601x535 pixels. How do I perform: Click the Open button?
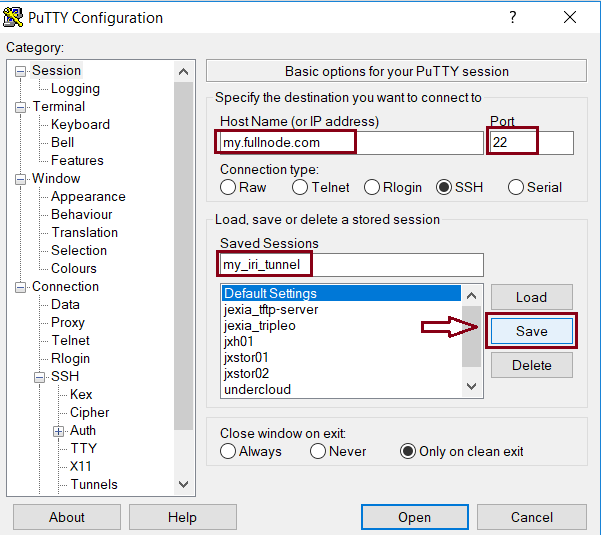pyautogui.click(x=415, y=517)
